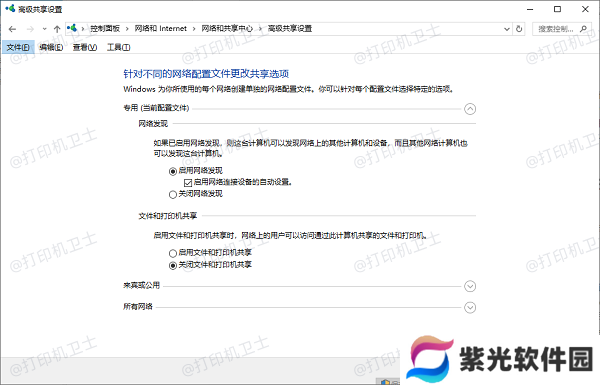Expand chevron after 网络和共享中心 breadcrumb
600x385 pixels.
tap(260, 29)
